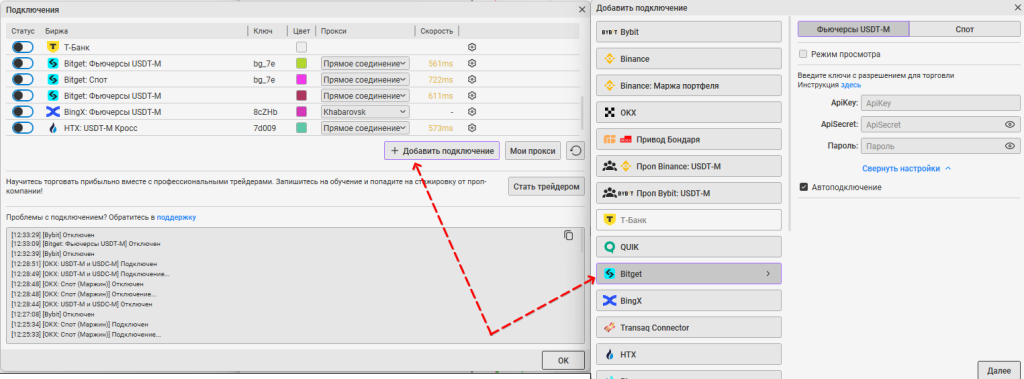The width and height of the screenshot is (1024, 379).
Task: Click the ApiKey input field
Action: coord(940,103)
